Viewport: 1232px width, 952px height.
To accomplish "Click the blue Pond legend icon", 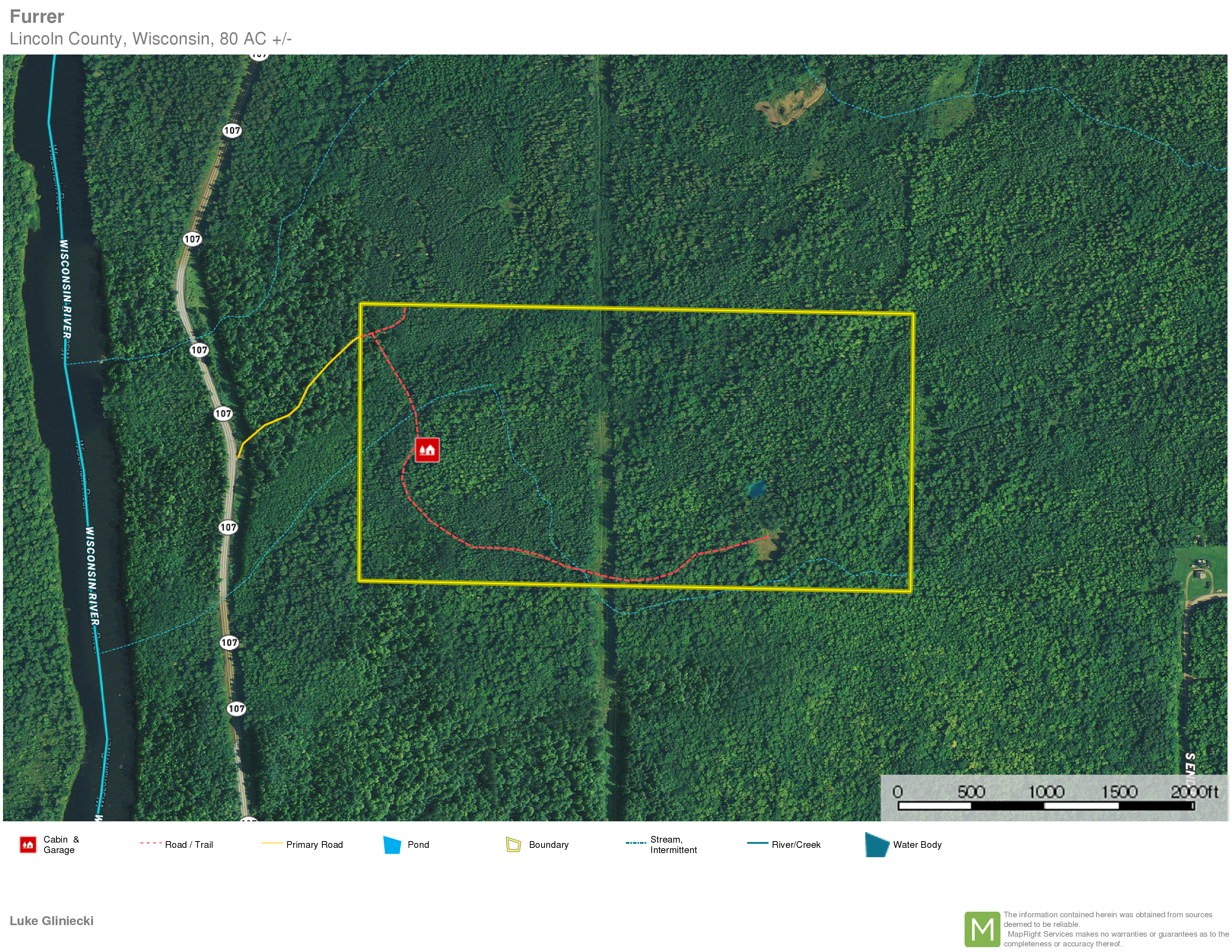I will coord(392,845).
